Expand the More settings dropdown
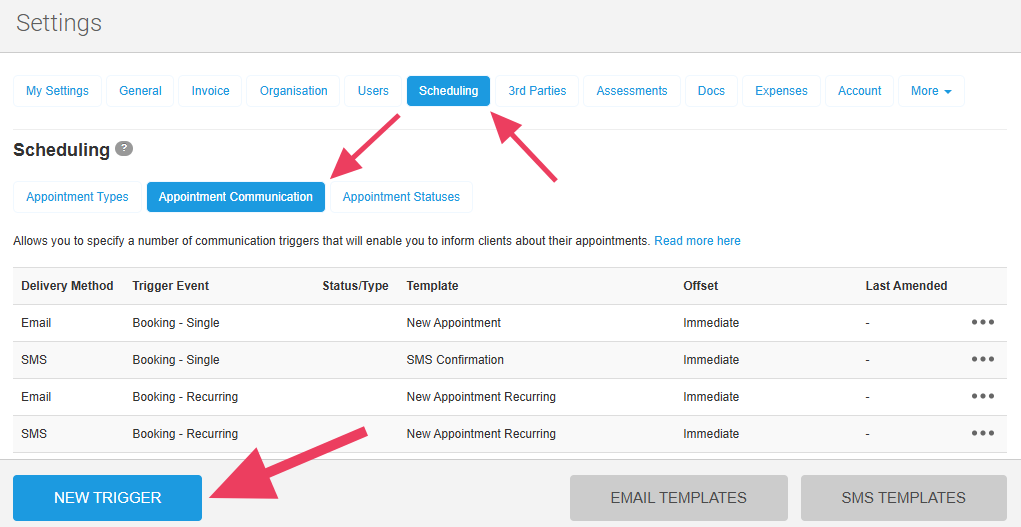1021x527 pixels. (931, 91)
